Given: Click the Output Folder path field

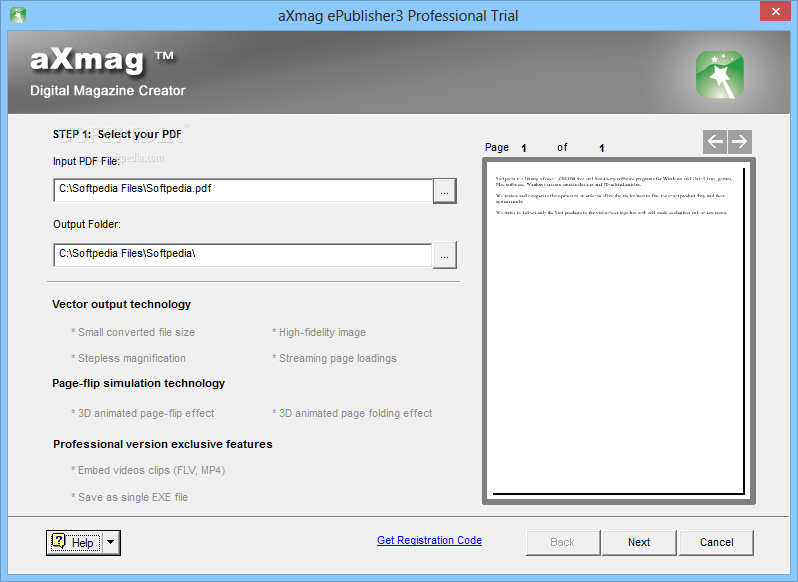Looking at the screenshot, I should [243, 254].
